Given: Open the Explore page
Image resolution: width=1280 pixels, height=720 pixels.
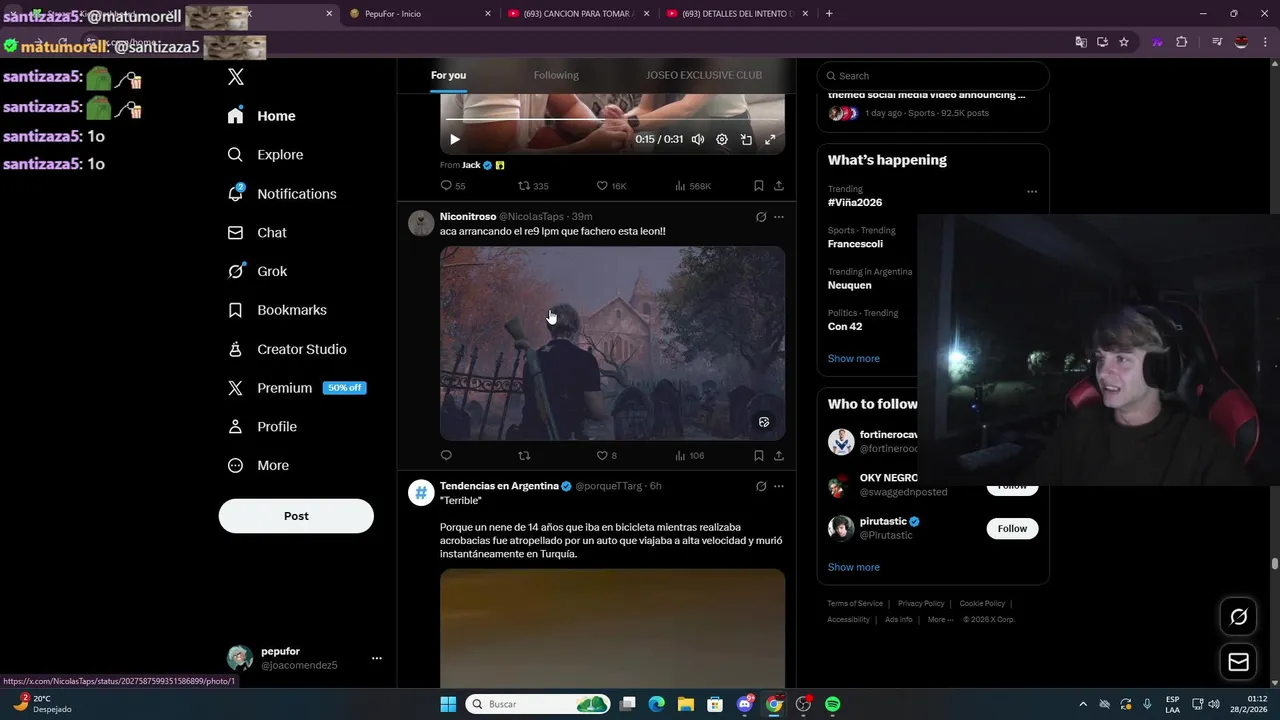Looking at the screenshot, I should pyautogui.click(x=265, y=155).
